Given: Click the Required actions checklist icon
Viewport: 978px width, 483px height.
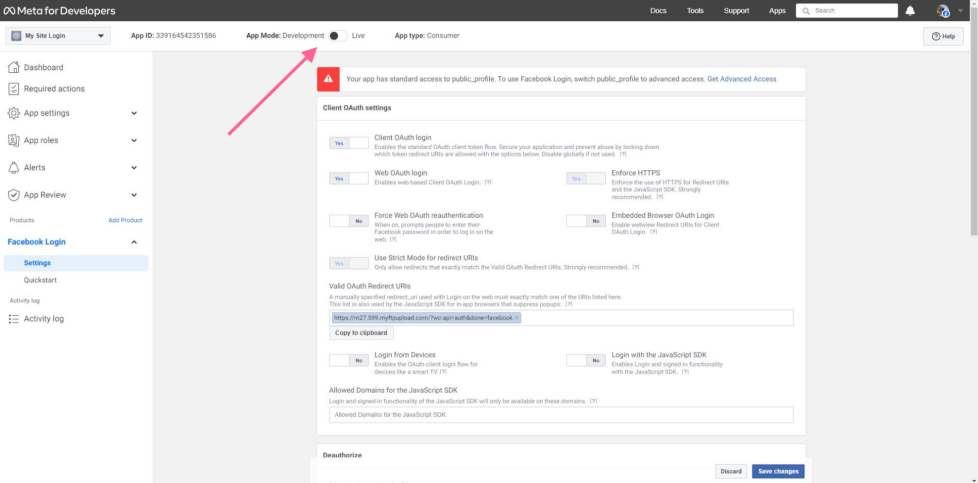Looking at the screenshot, I should (13, 89).
